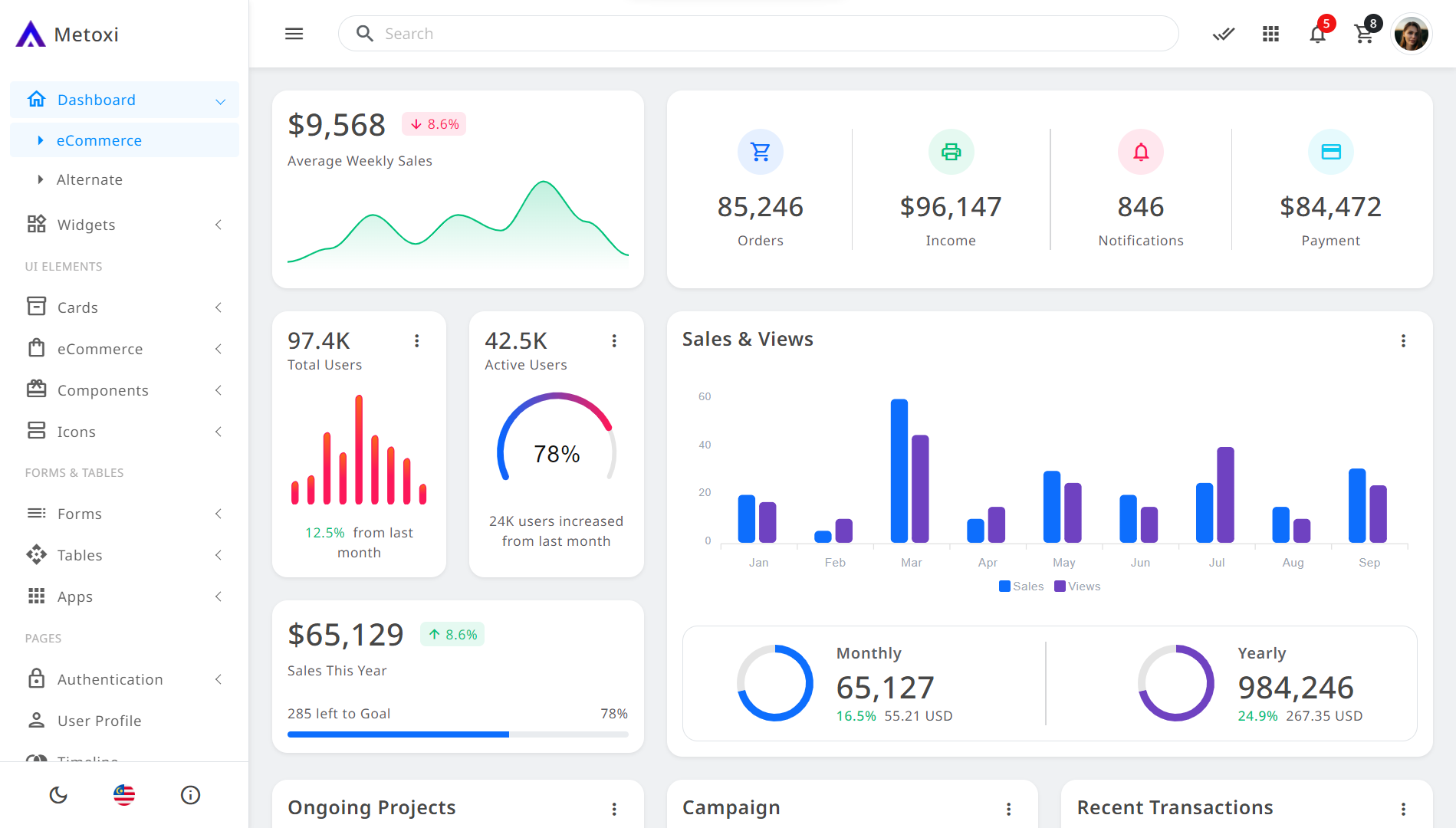The height and width of the screenshot is (828, 1456).
Task: Click the info circle icon at bottom left
Action: pos(190,795)
